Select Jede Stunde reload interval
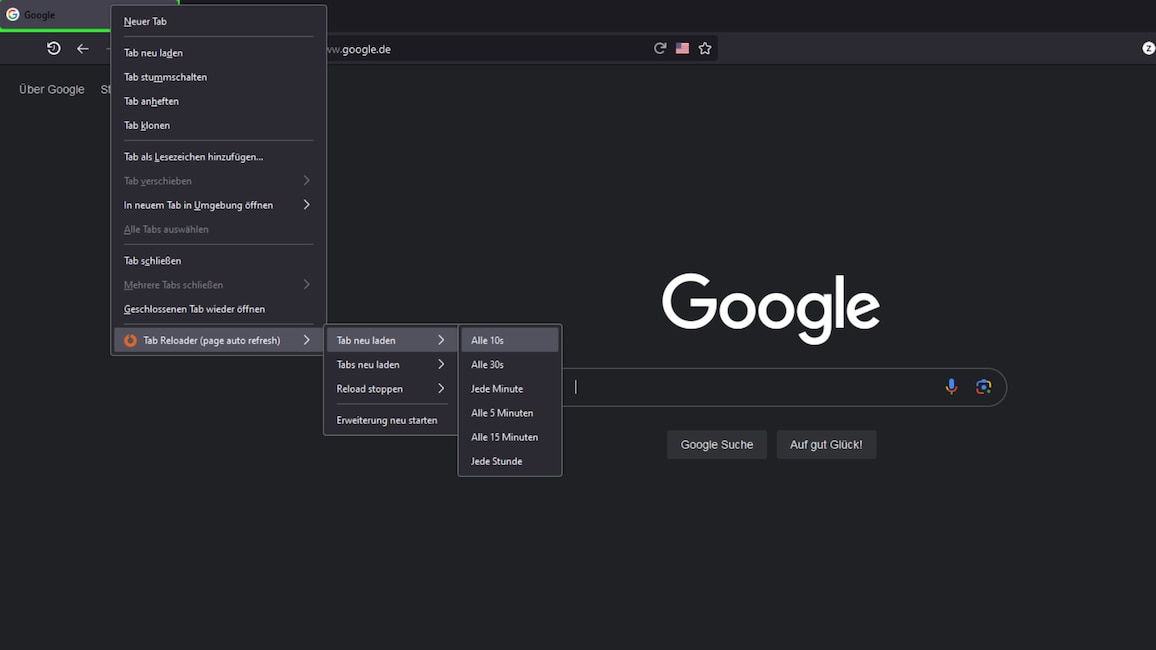The image size is (1156, 650). click(x=509, y=461)
